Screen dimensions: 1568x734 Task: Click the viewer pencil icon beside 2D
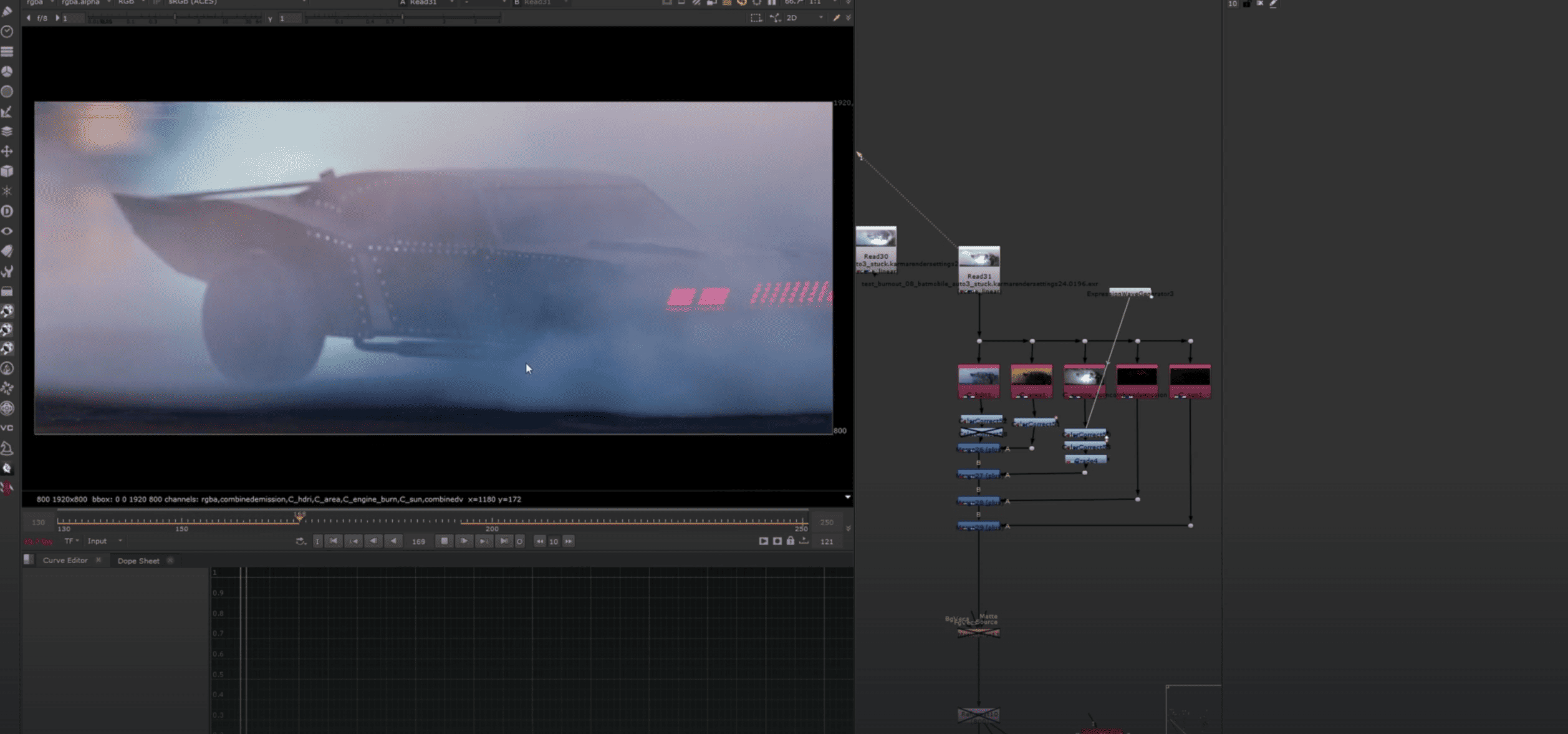837,18
